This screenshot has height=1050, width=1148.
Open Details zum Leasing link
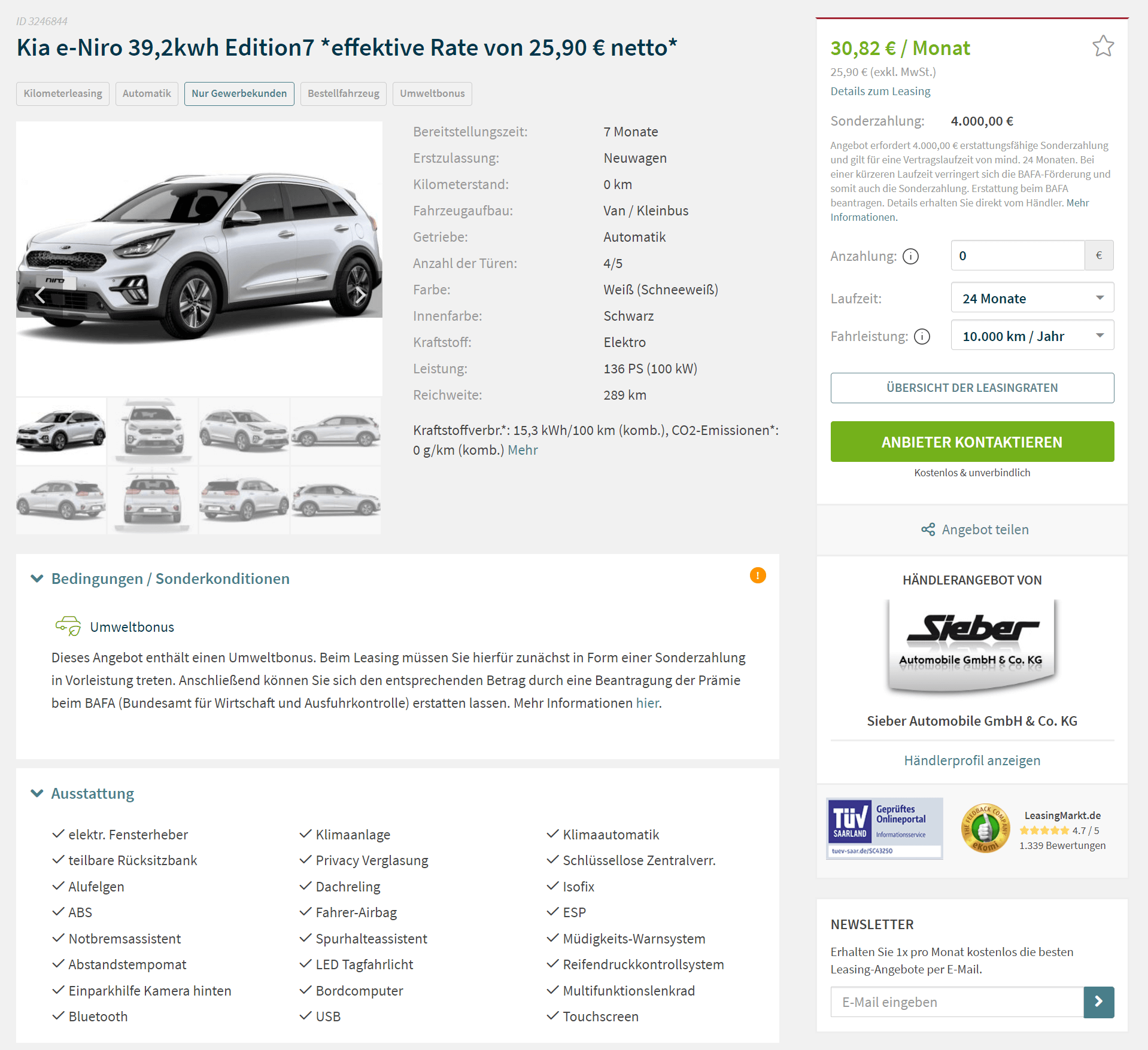(x=880, y=91)
